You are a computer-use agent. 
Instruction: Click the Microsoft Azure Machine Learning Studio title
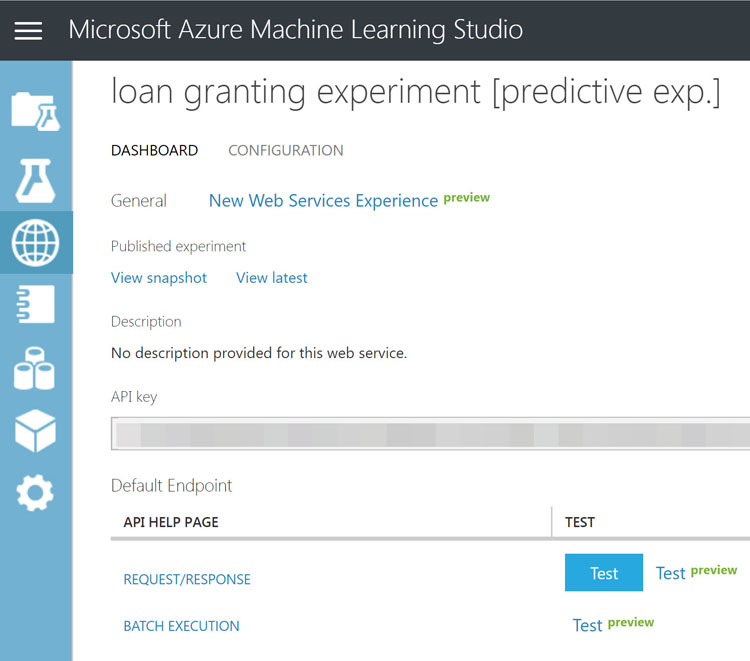pos(296,30)
